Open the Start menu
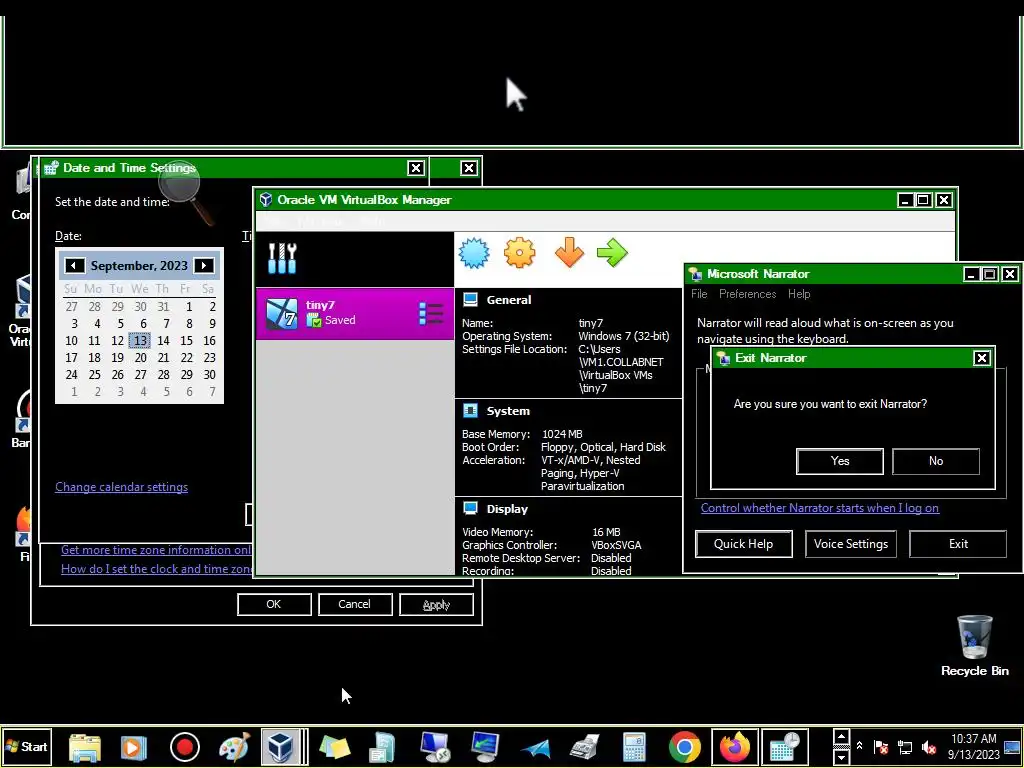This screenshot has height=768, width=1024. [x=26, y=746]
